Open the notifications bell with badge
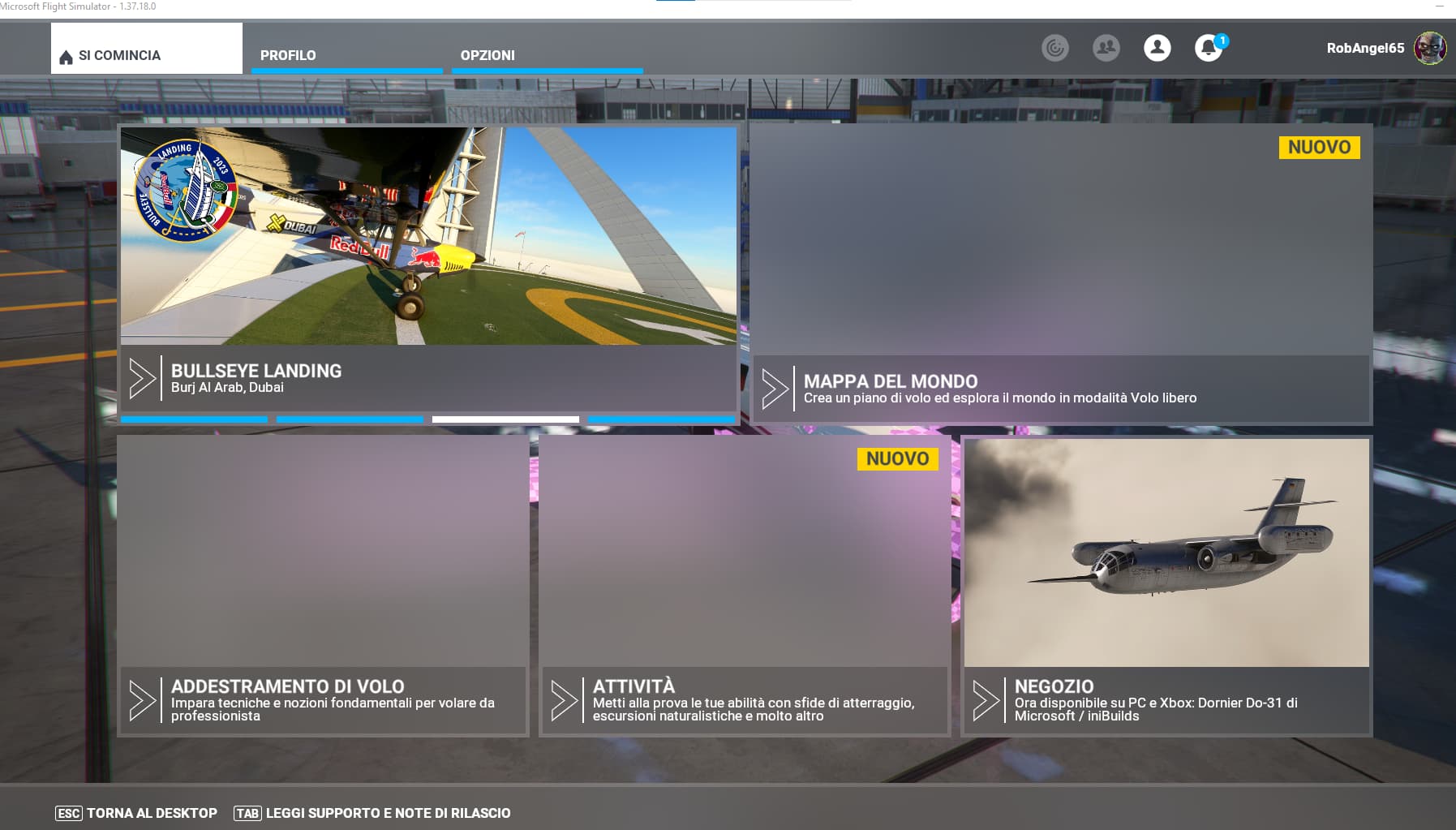This screenshot has height=830, width=1456. 1209,48
